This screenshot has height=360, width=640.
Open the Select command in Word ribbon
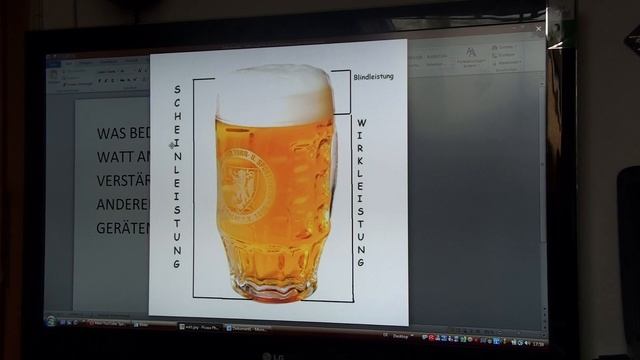507,62
